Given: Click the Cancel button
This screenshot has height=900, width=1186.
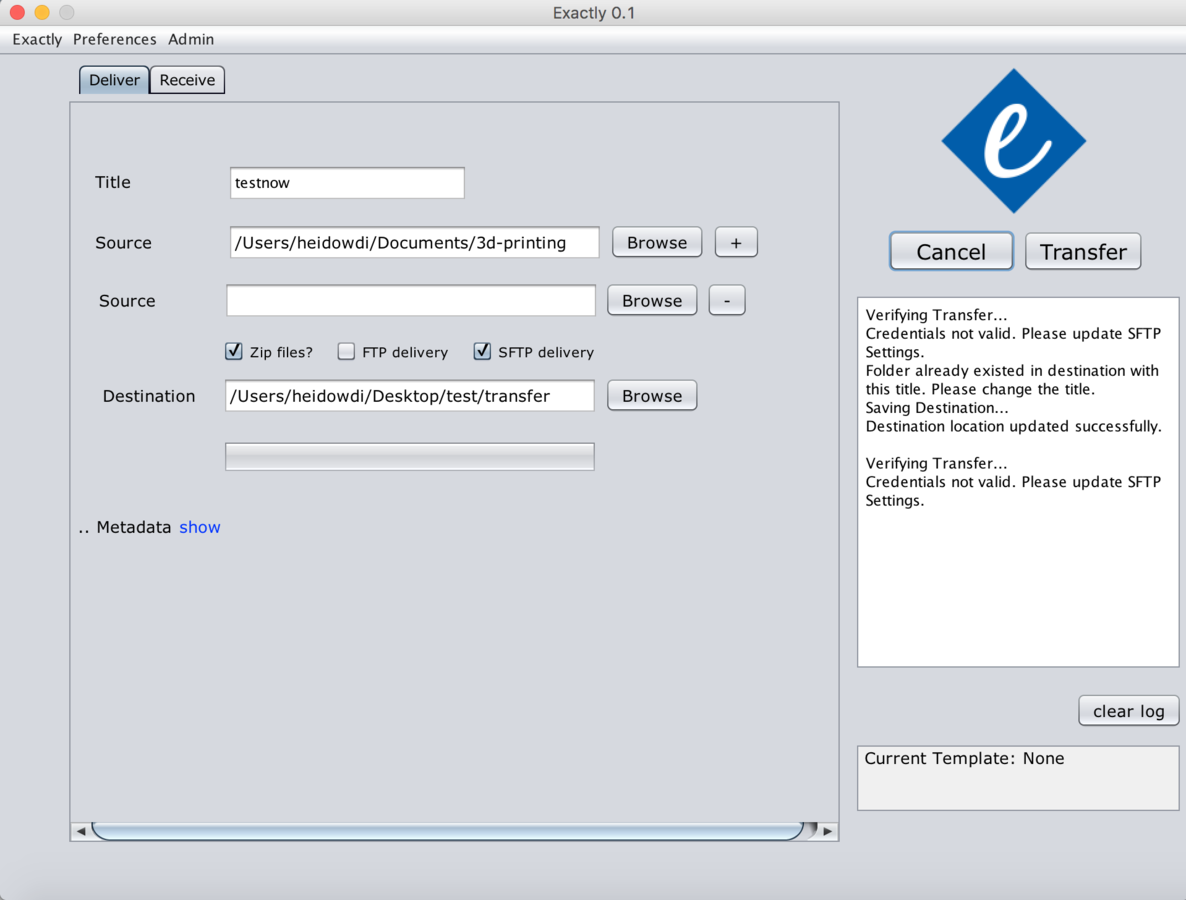Looking at the screenshot, I should click(x=951, y=251).
